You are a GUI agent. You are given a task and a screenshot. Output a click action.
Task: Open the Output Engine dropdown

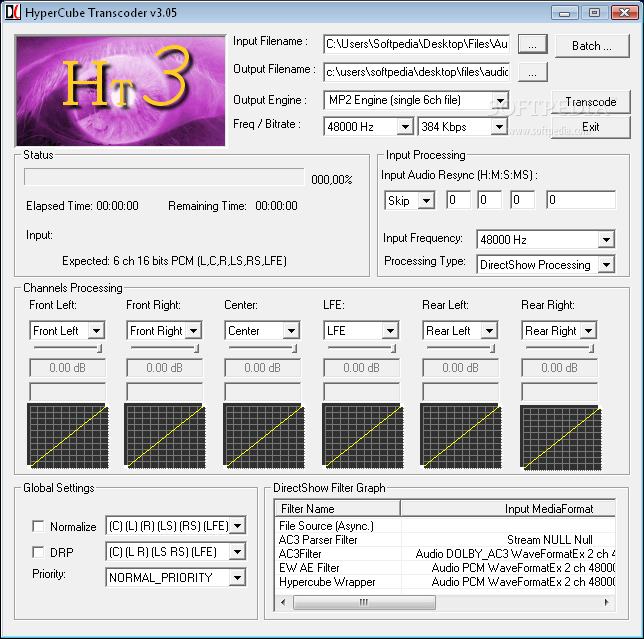click(x=500, y=101)
